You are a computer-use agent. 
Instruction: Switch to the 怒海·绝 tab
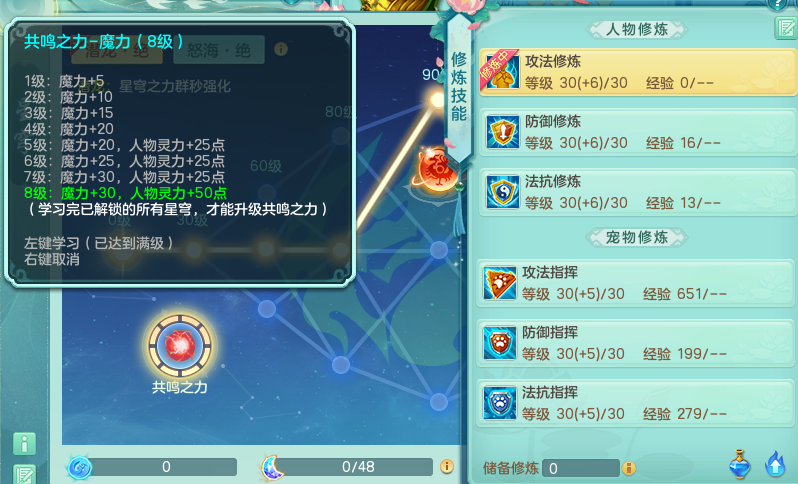tap(219, 50)
